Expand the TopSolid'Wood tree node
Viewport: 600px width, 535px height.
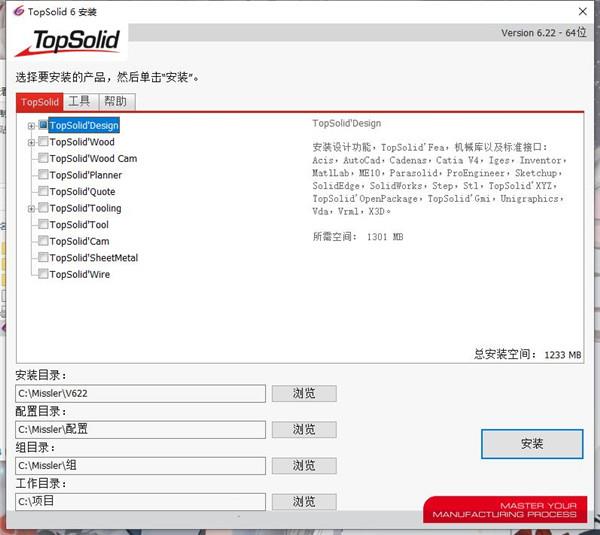pyautogui.click(x=31, y=142)
